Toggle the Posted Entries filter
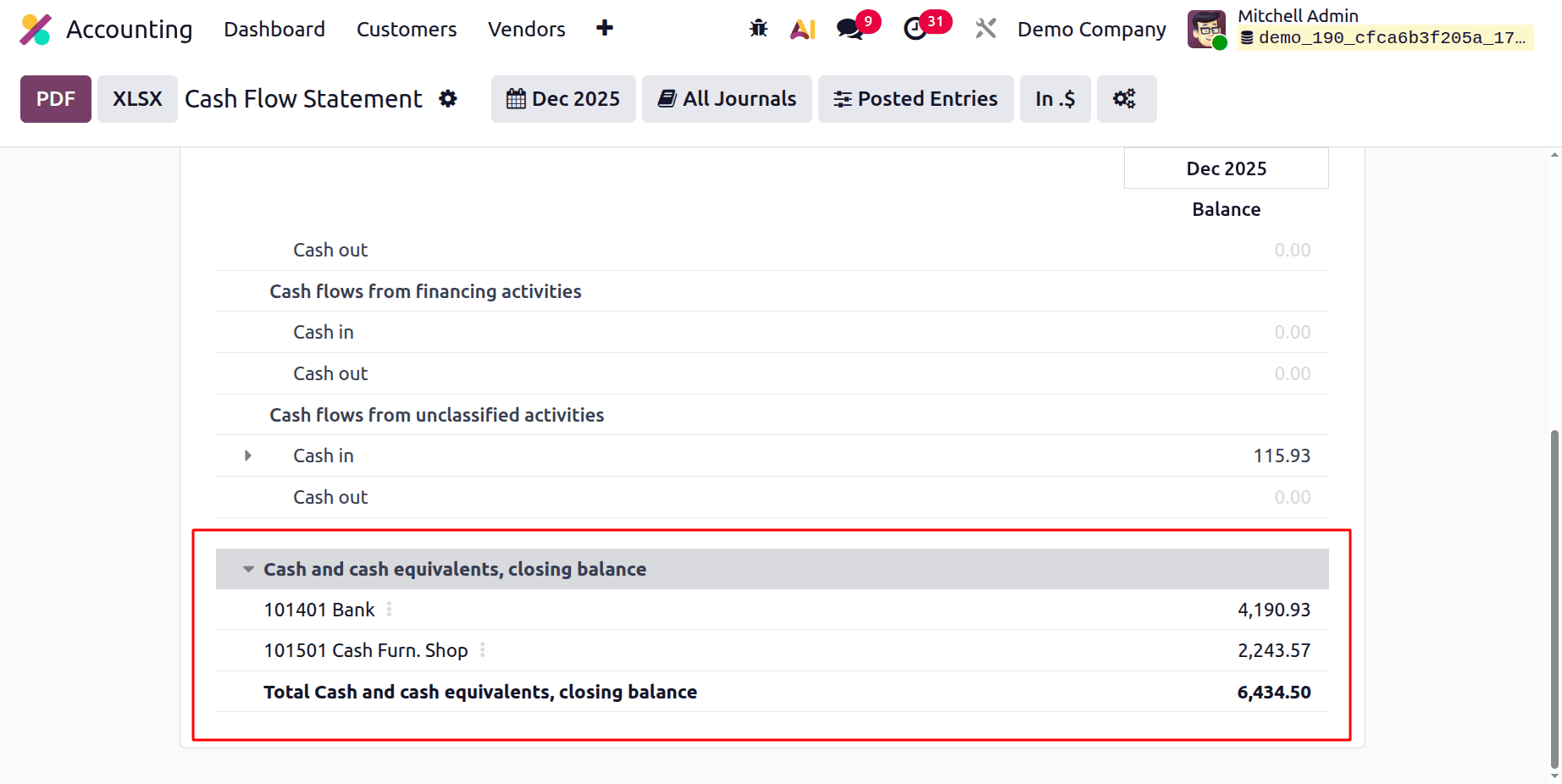Screen dimensions: 1562x784 915,98
